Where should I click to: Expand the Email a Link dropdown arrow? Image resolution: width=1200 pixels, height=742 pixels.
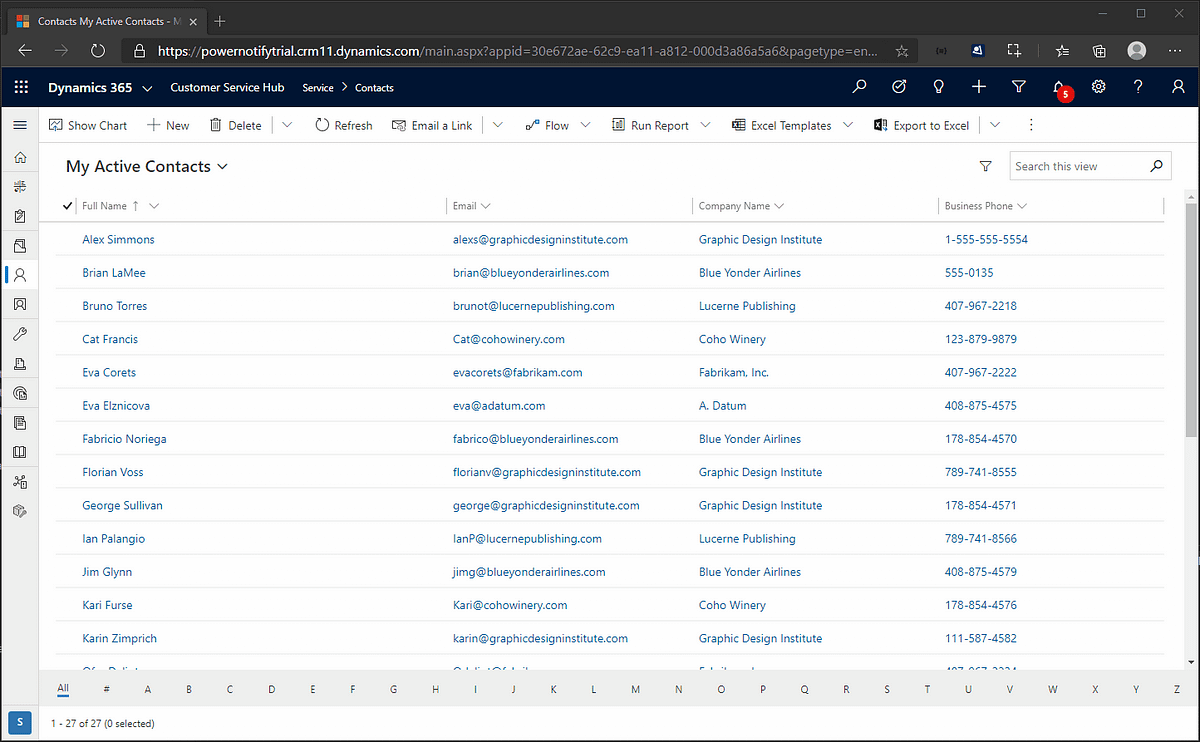point(498,125)
